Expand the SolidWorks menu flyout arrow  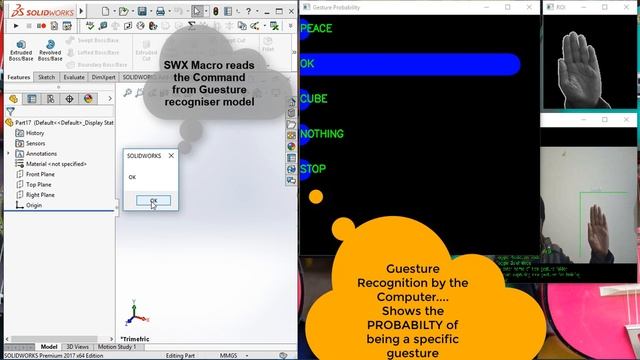81,11
